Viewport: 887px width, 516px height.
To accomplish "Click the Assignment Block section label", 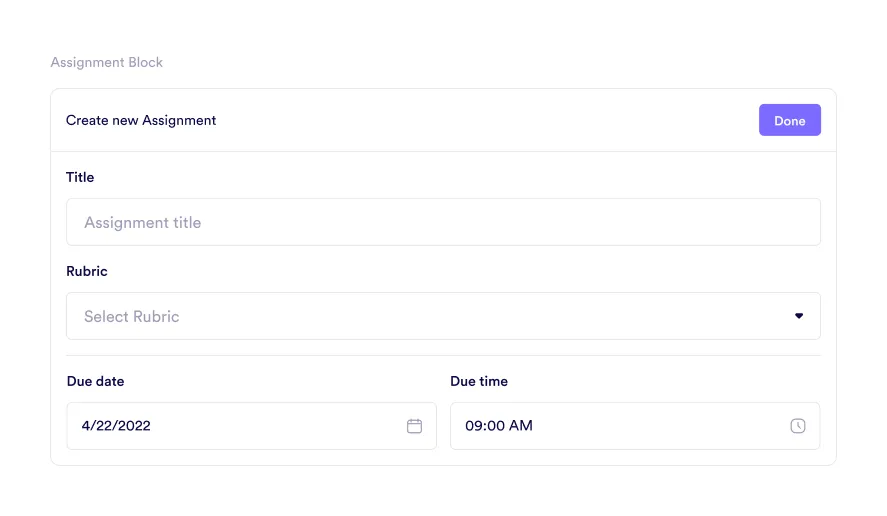I will (x=107, y=62).
